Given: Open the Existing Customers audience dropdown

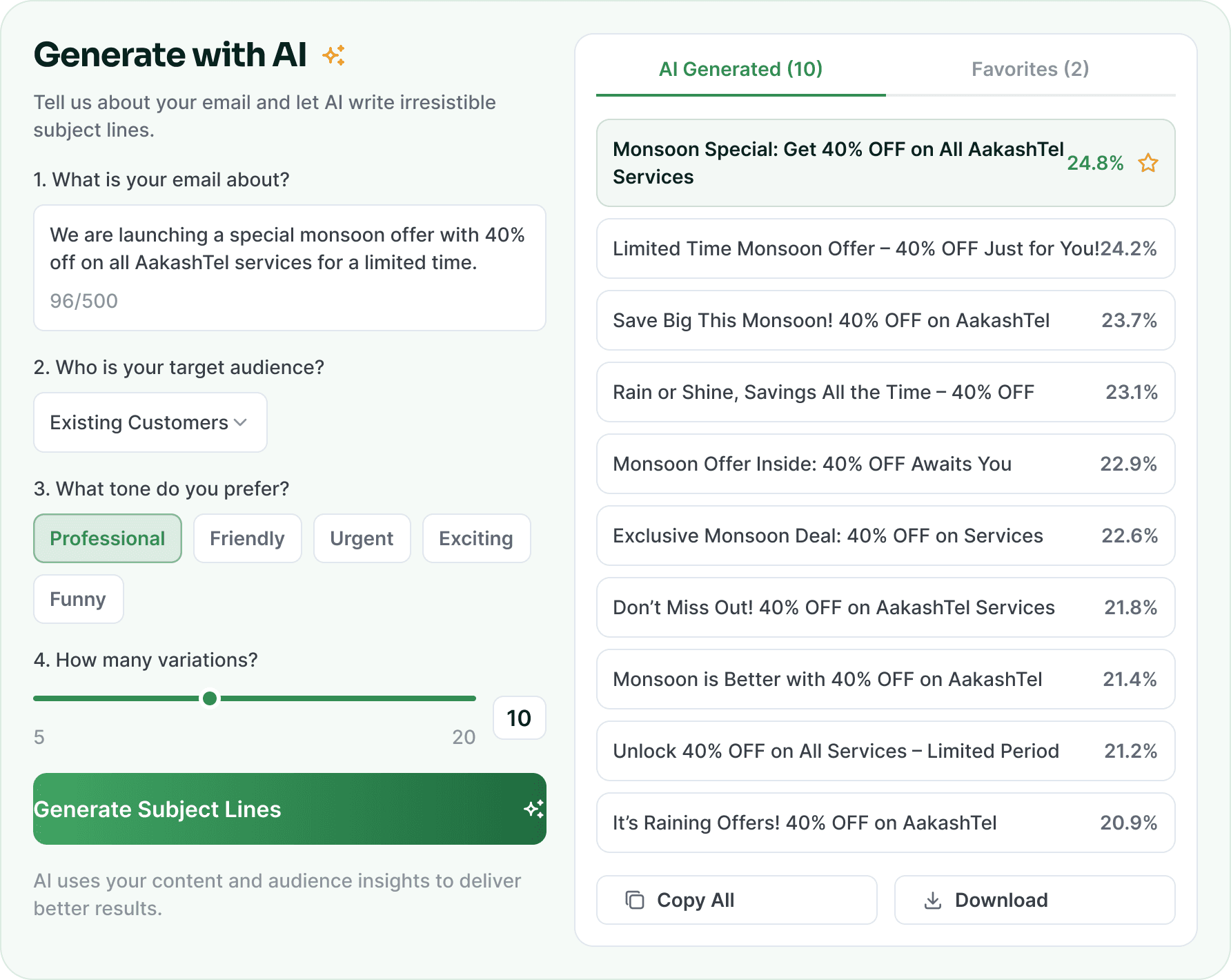Looking at the screenshot, I should [x=150, y=422].
